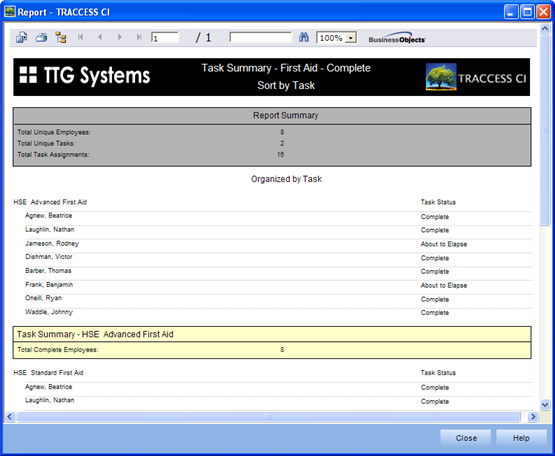Image resolution: width=555 pixels, height=456 pixels.
Task: Select 'HSE Advanced First Aid' heading
Action: [x=50, y=202]
